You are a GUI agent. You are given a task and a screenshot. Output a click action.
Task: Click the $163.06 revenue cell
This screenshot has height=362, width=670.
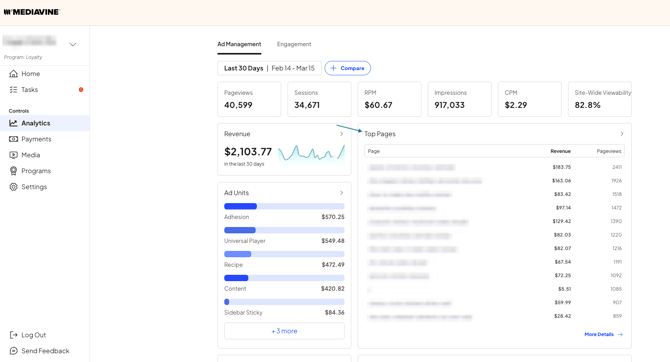[x=561, y=181]
